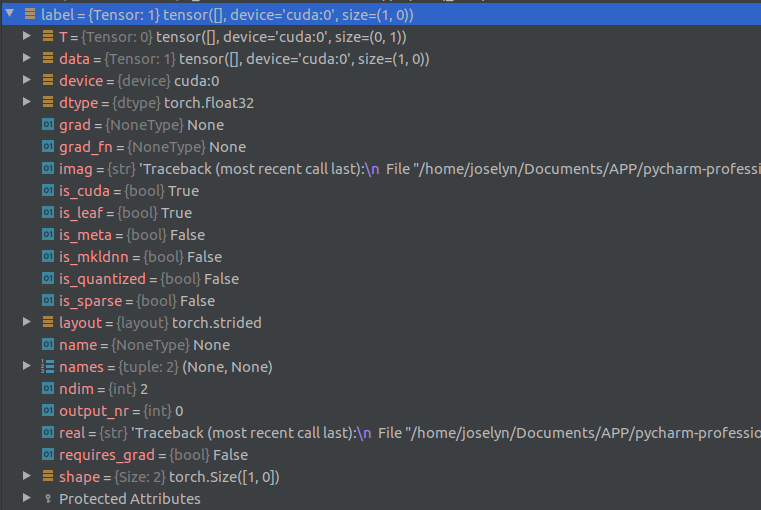
Task: Select the real Traceback string row
Action: click(410, 433)
